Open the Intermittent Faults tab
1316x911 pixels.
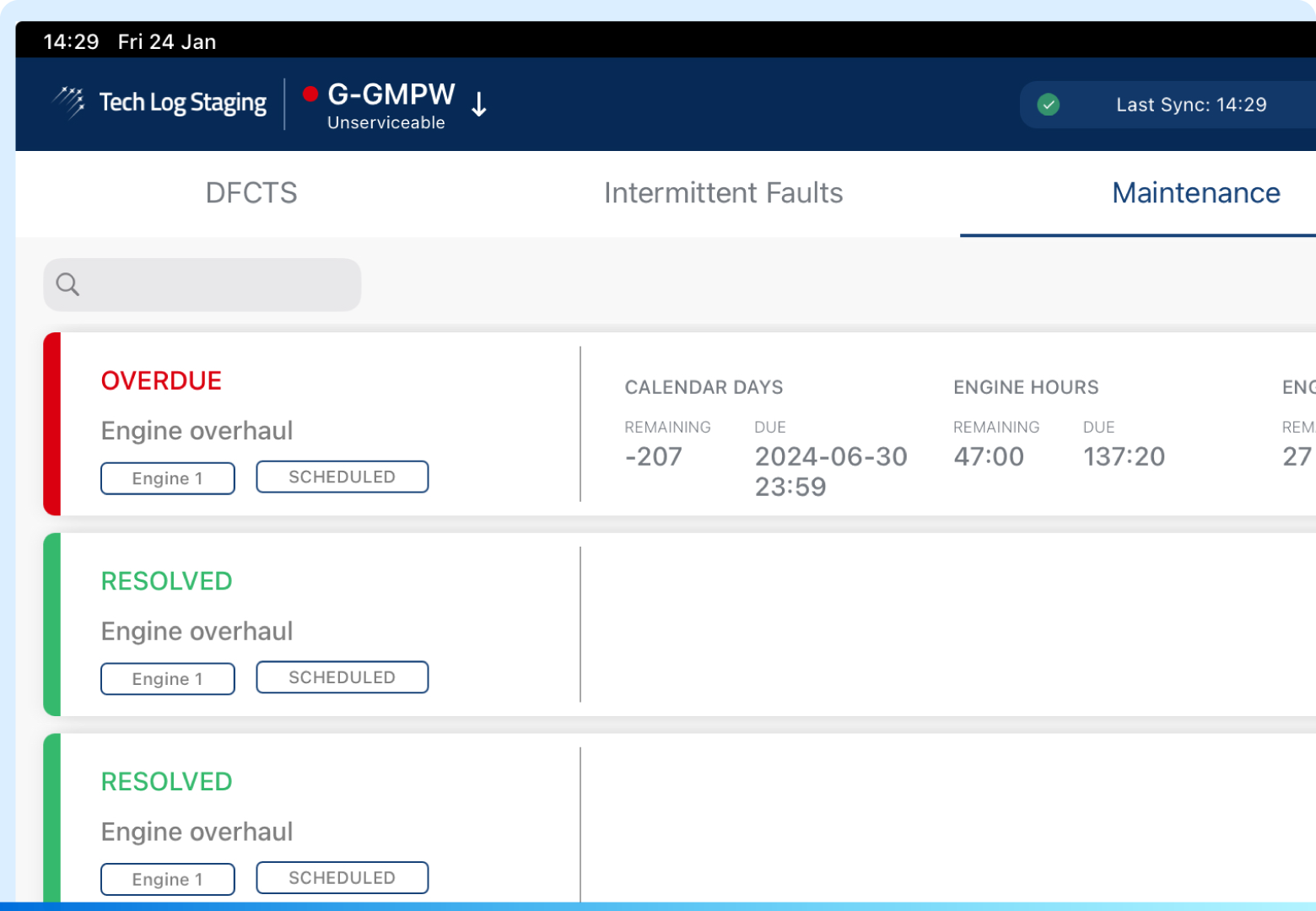[723, 193]
